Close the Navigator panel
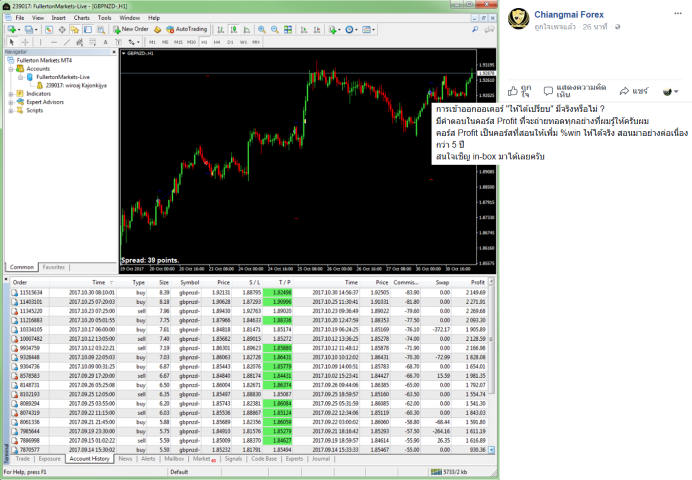The image size is (692, 480). pyautogui.click(x=114, y=52)
